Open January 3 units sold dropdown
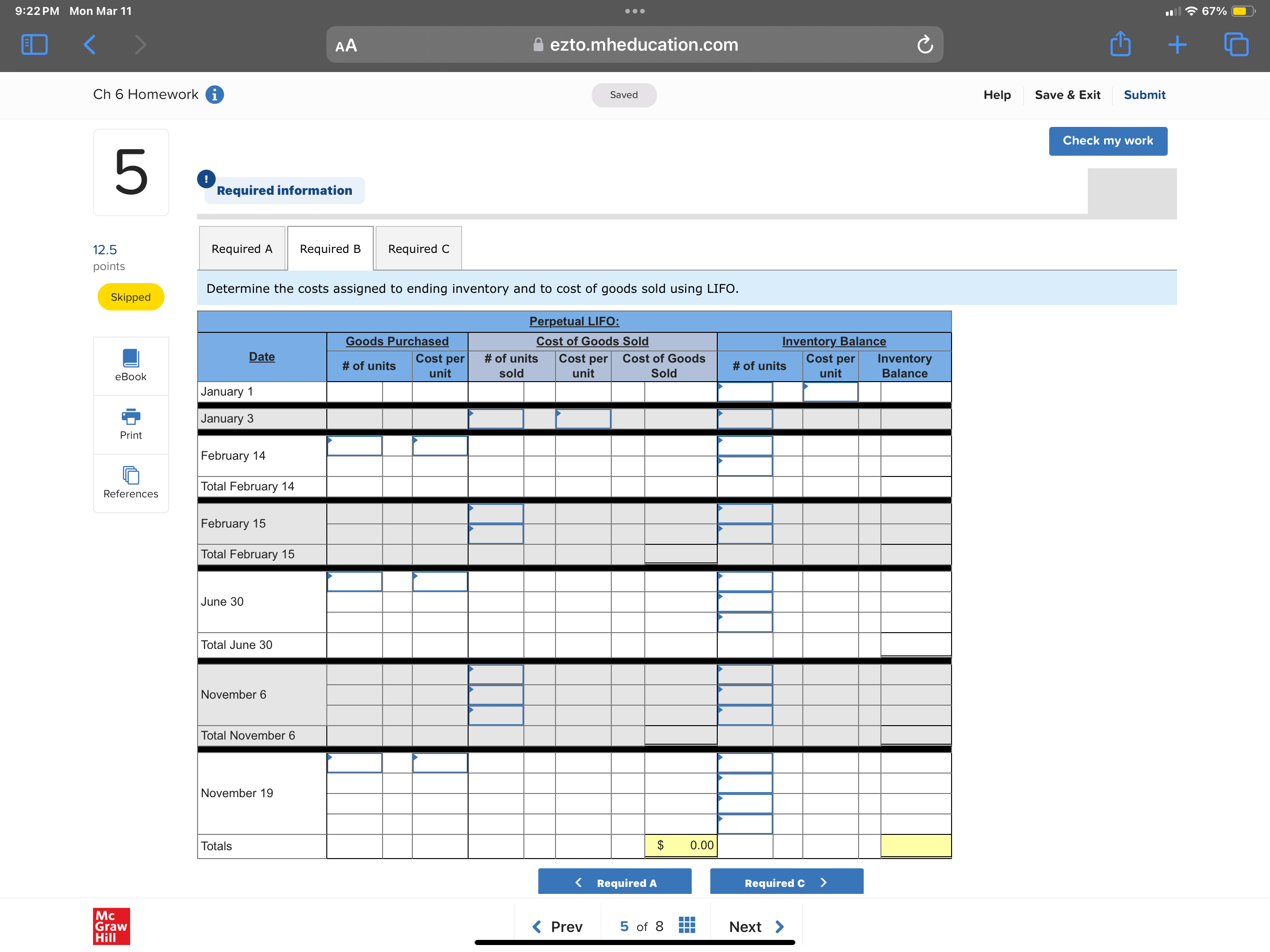Image resolution: width=1270 pixels, height=952 pixels. pyautogui.click(x=496, y=418)
